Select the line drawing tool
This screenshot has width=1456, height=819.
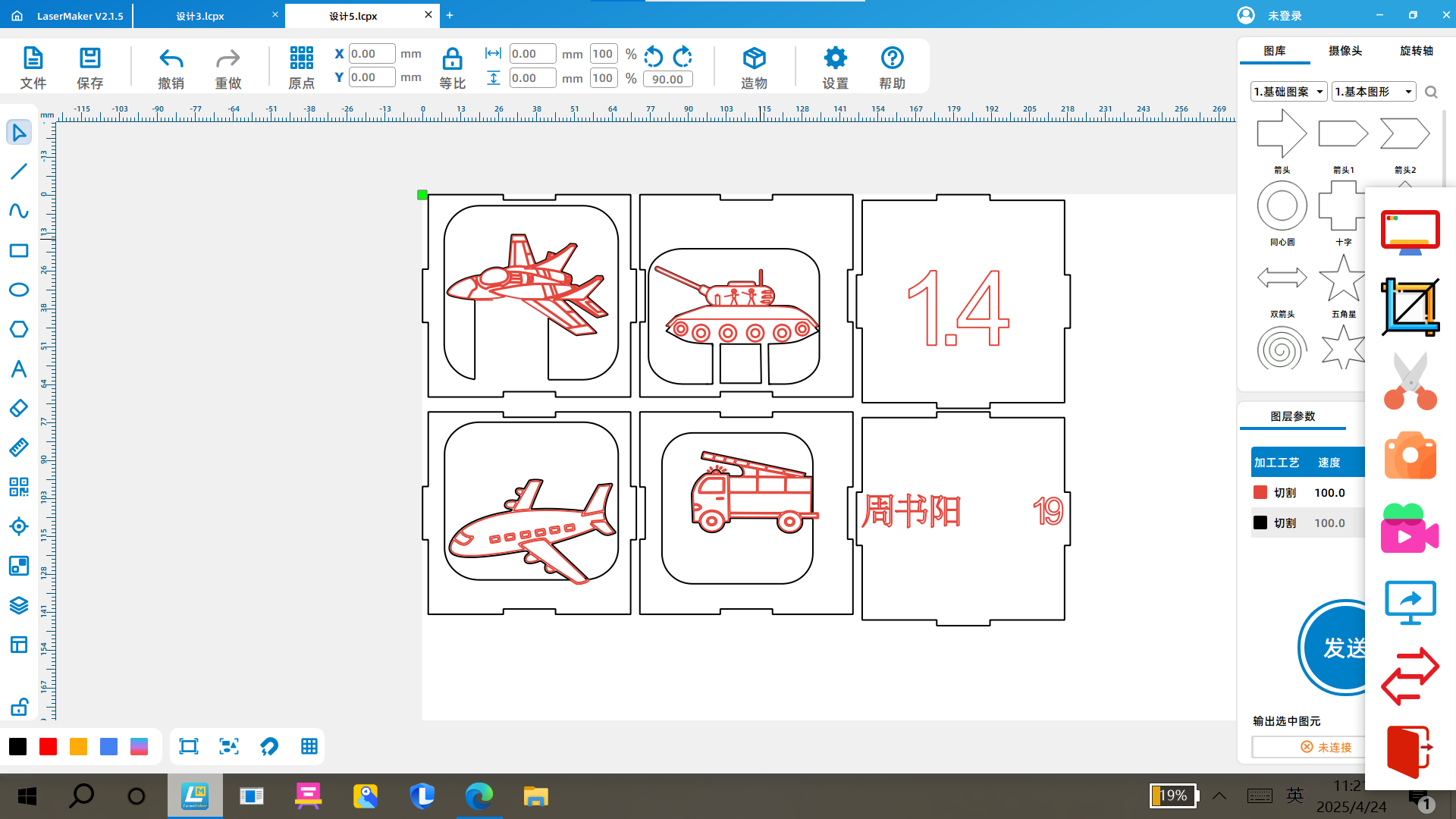(x=19, y=171)
